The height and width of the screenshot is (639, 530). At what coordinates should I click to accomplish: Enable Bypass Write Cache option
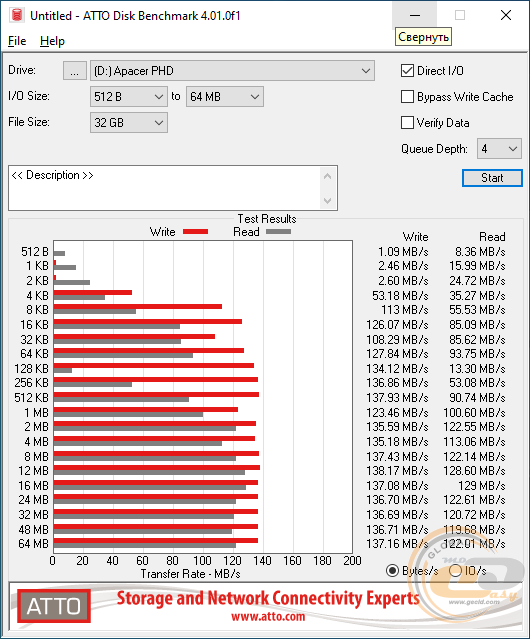(407, 97)
